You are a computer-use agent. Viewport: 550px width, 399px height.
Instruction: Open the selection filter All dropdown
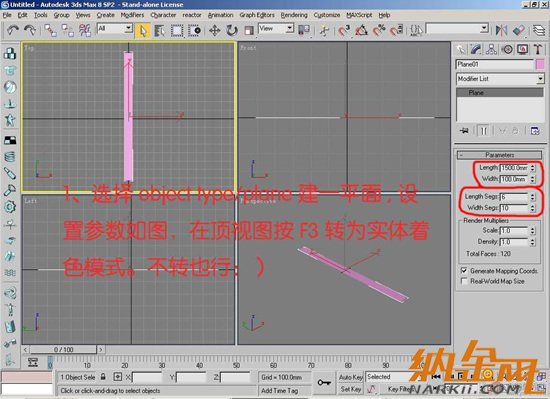pyautogui.click(x=115, y=28)
